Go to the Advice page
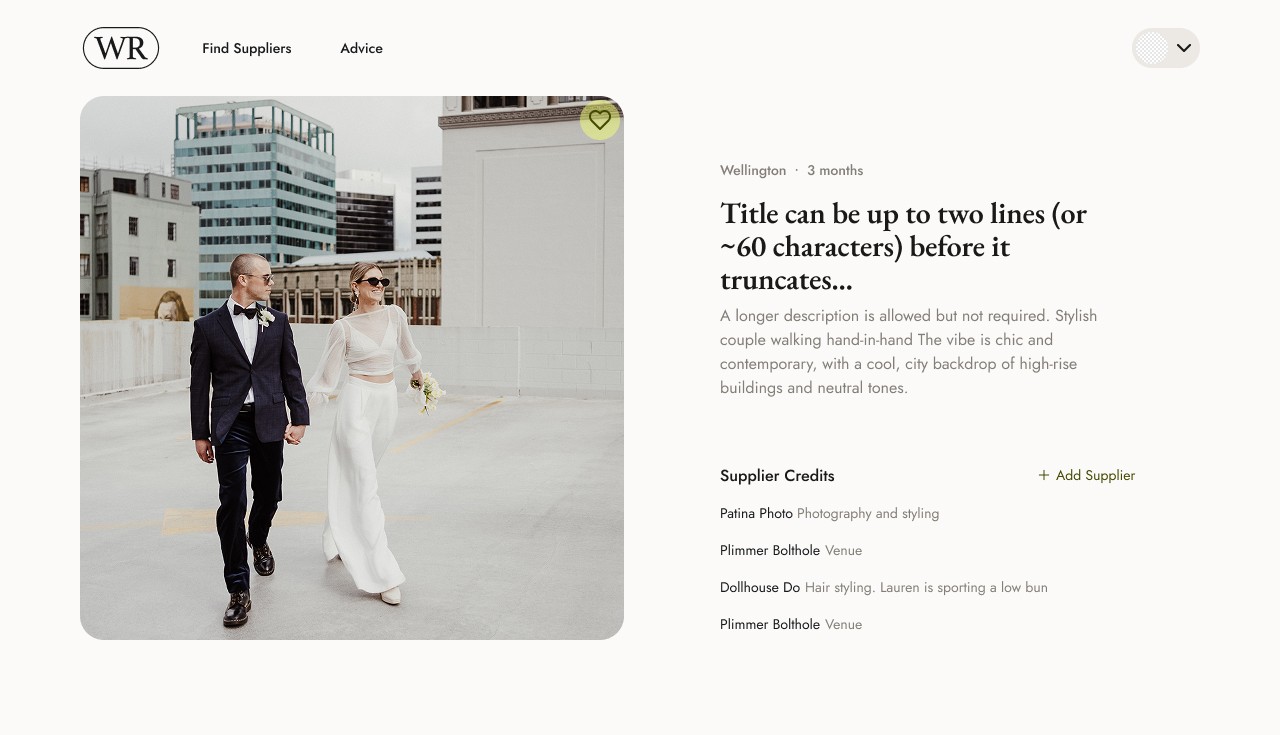Image resolution: width=1280 pixels, height=735 pixels. (x=361, y=48)
